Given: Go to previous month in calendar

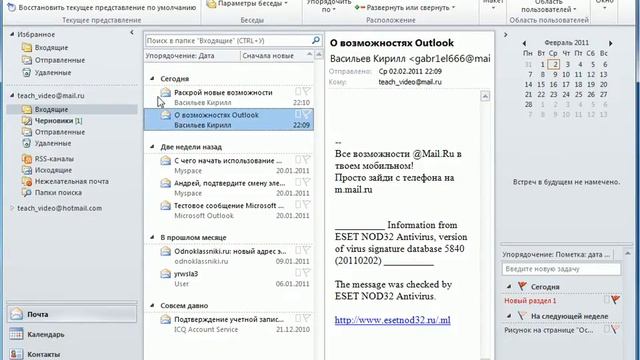Looking at the screenshot, I should [524, 43].
